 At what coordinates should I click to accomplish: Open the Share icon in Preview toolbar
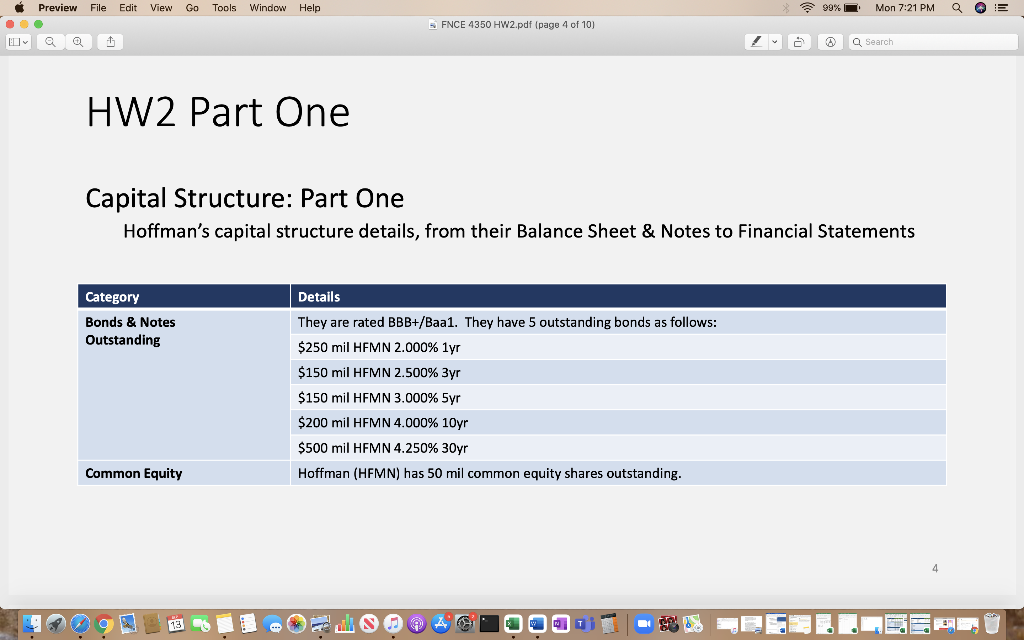(x=111, y=41)
